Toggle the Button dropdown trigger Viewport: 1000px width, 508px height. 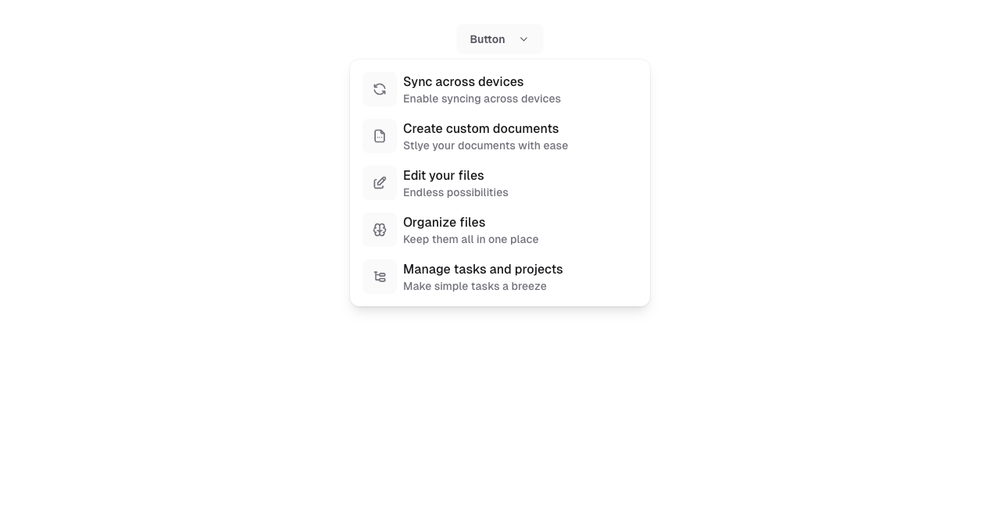coord(499,40)
